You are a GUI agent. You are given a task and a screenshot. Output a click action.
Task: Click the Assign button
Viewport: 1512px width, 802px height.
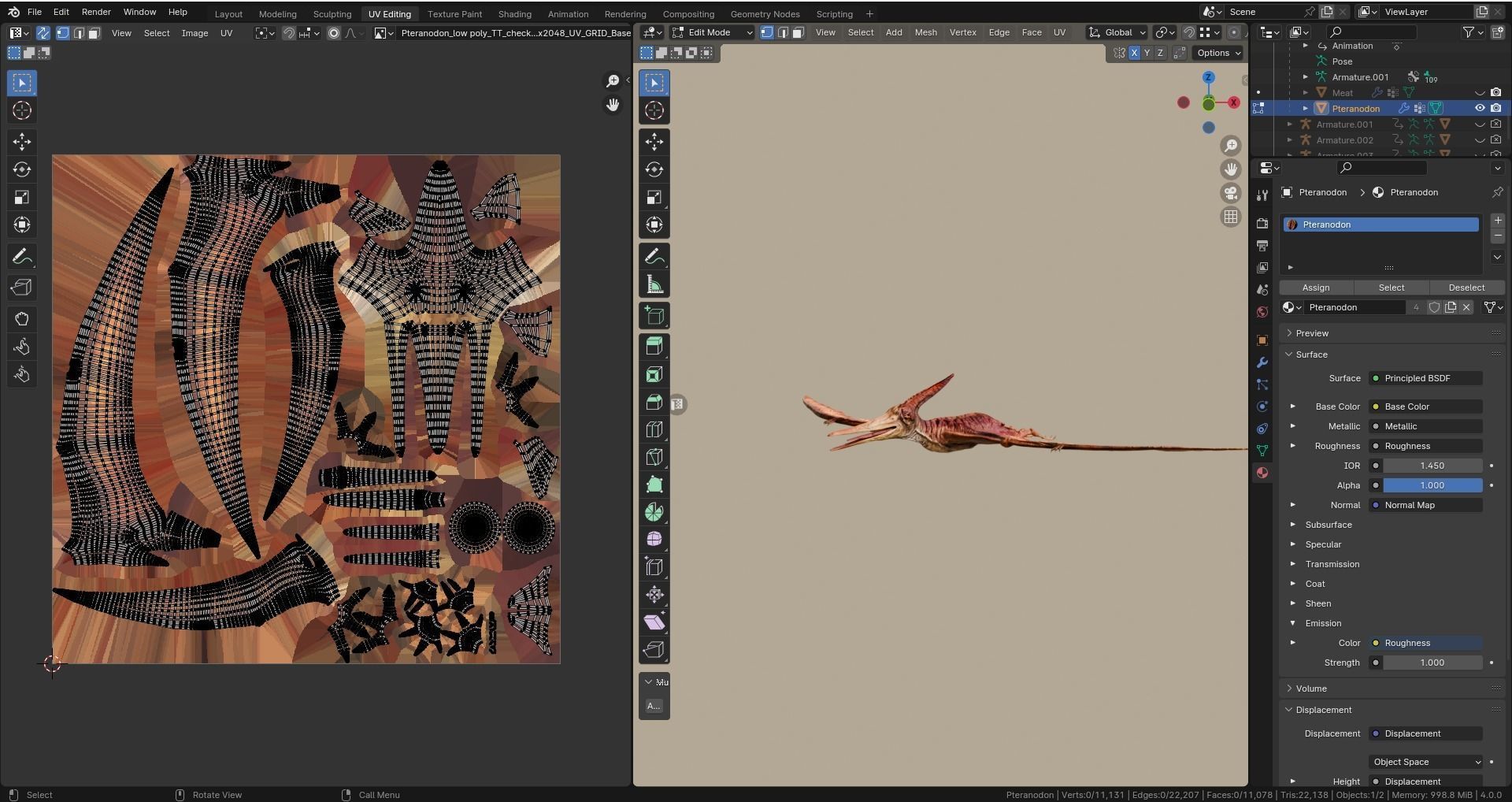[x=1316, y=288]
